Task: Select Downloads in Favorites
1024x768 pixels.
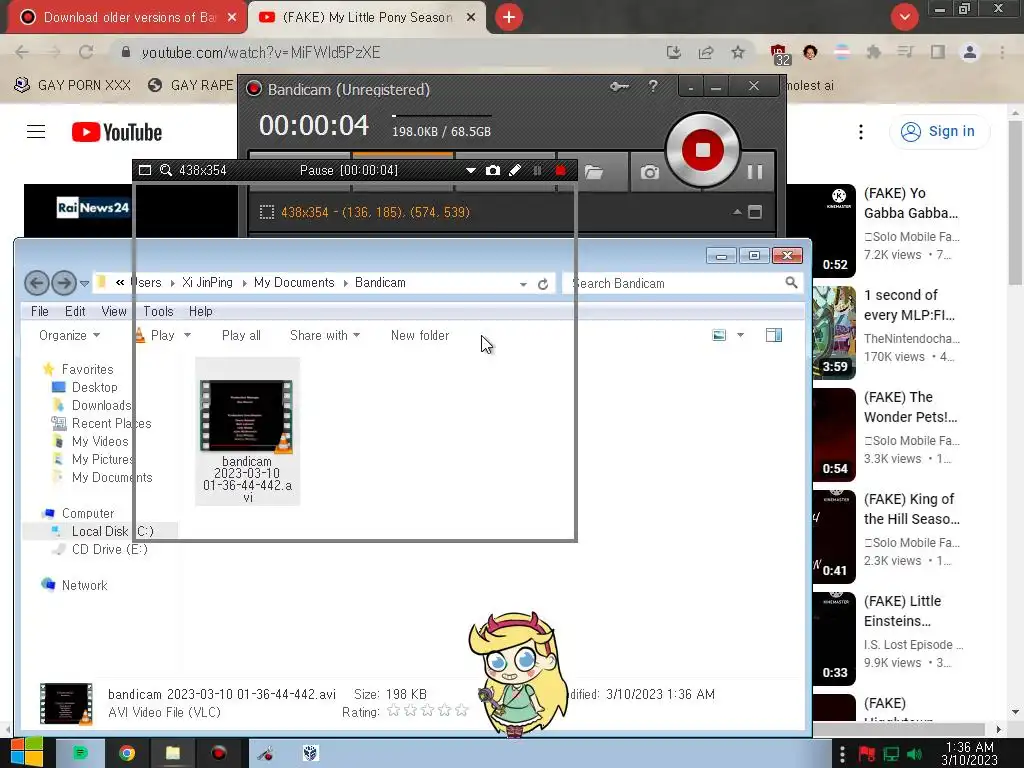Action: 101,406
